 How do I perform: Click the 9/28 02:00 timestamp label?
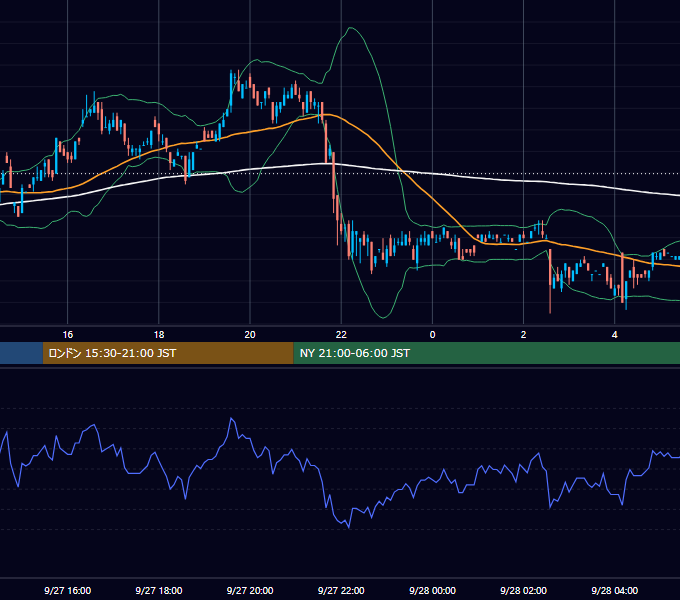click(x=523, y=590)
